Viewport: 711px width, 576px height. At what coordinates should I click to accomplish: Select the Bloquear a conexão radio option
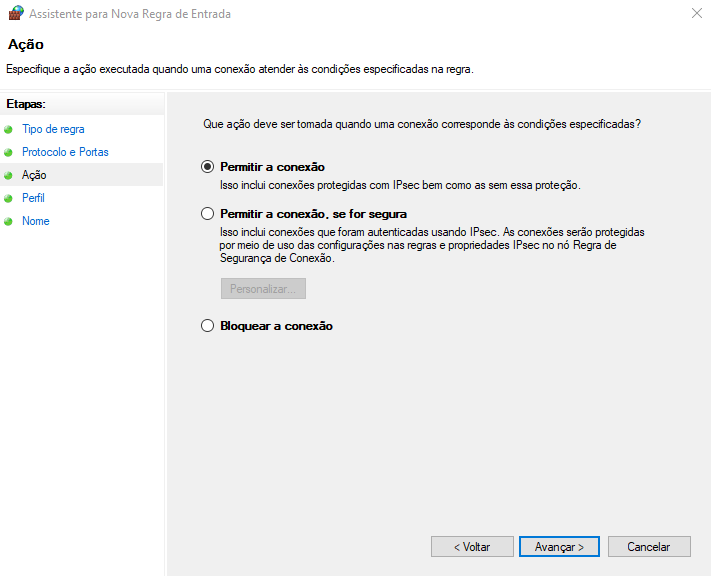[x=208, y=326]
